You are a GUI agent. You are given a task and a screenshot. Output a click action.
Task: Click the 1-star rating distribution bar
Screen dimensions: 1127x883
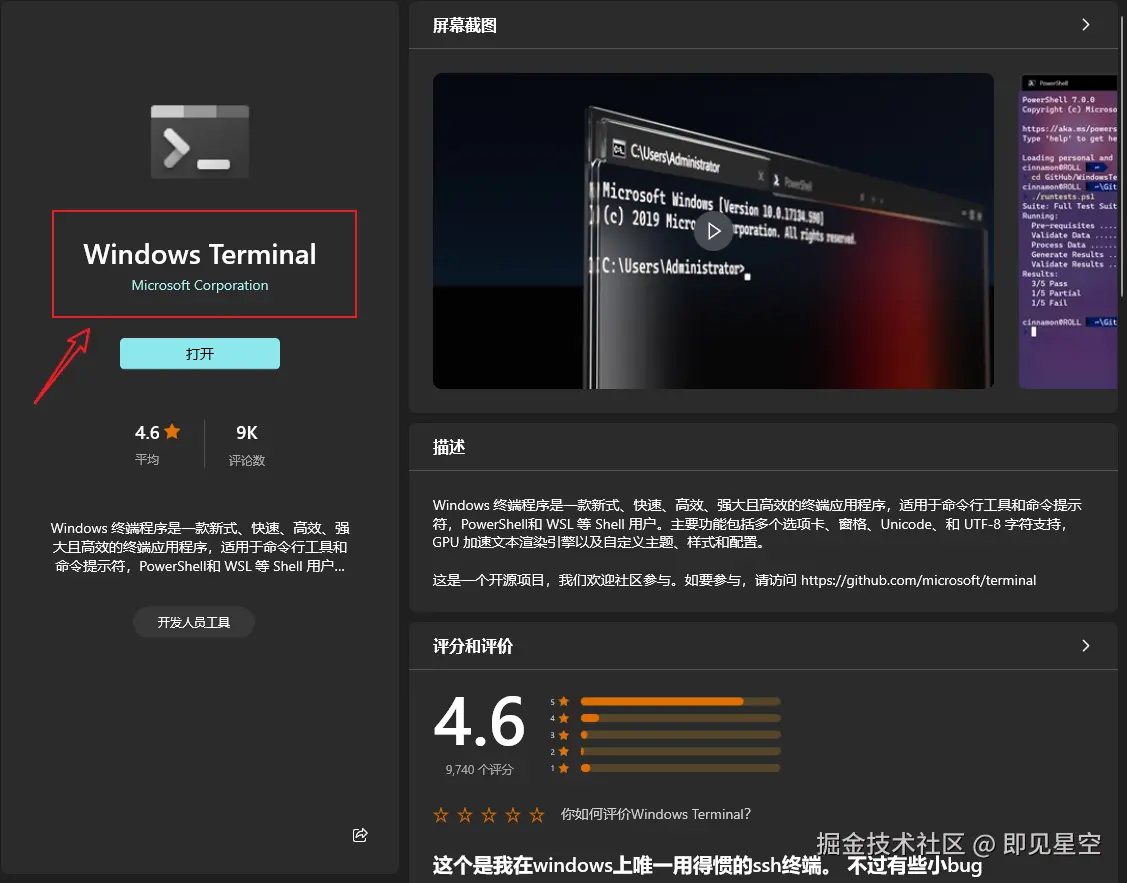pyautogui.click(x=680, y=768)
